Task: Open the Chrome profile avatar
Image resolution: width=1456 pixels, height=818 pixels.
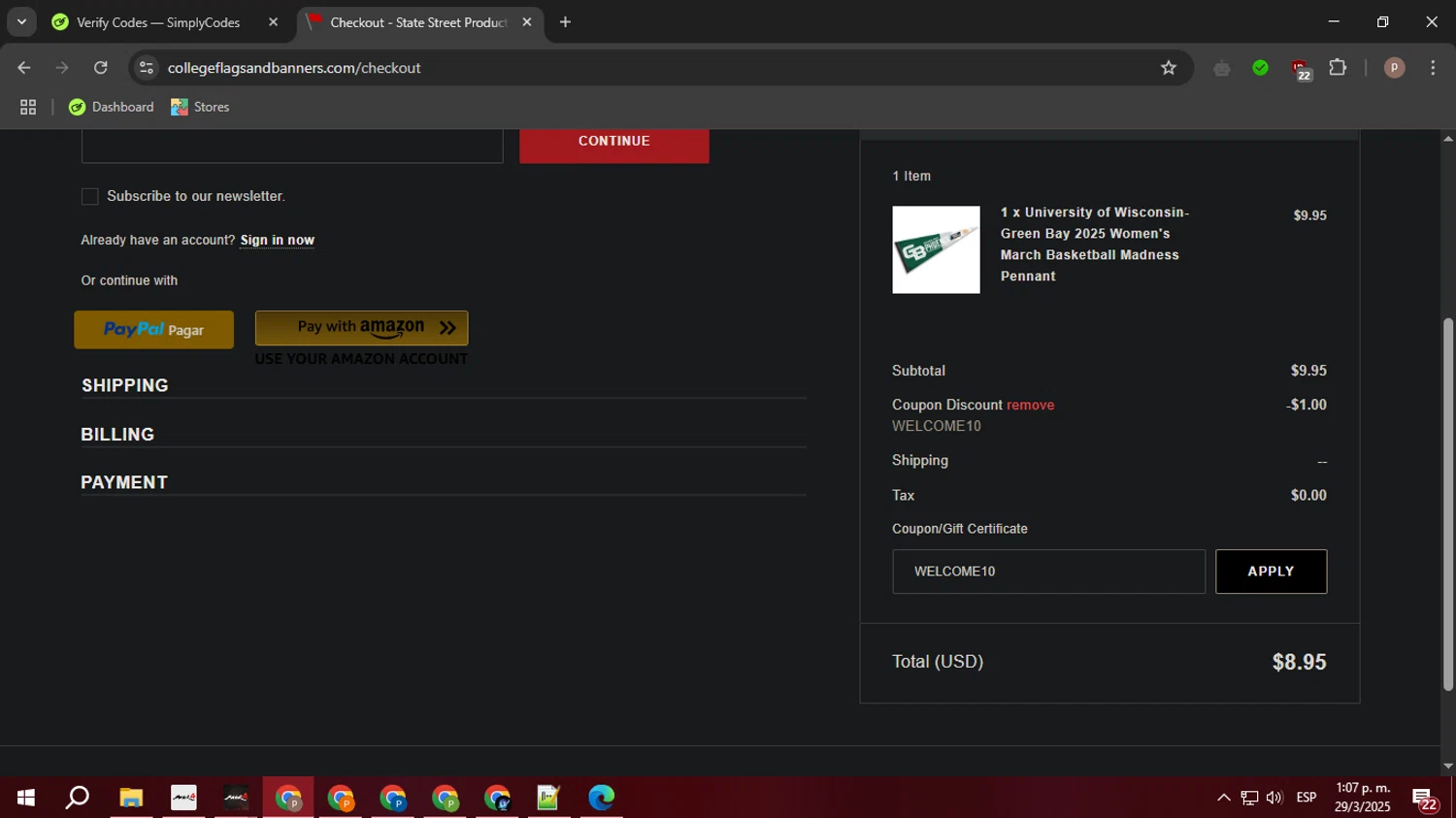Action: (1394, 68)
